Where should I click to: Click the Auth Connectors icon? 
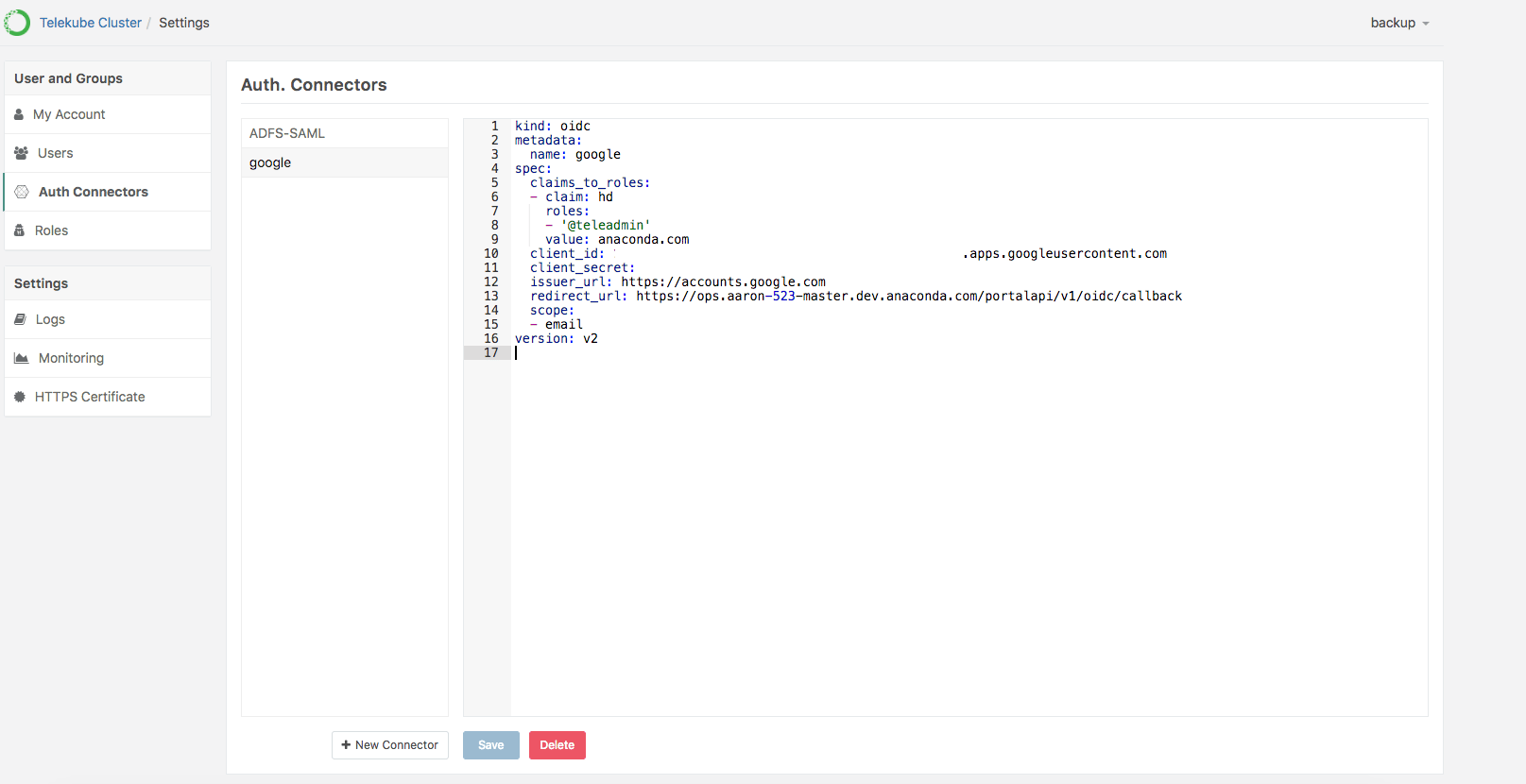pyautogui.click(x=22, y=192)
